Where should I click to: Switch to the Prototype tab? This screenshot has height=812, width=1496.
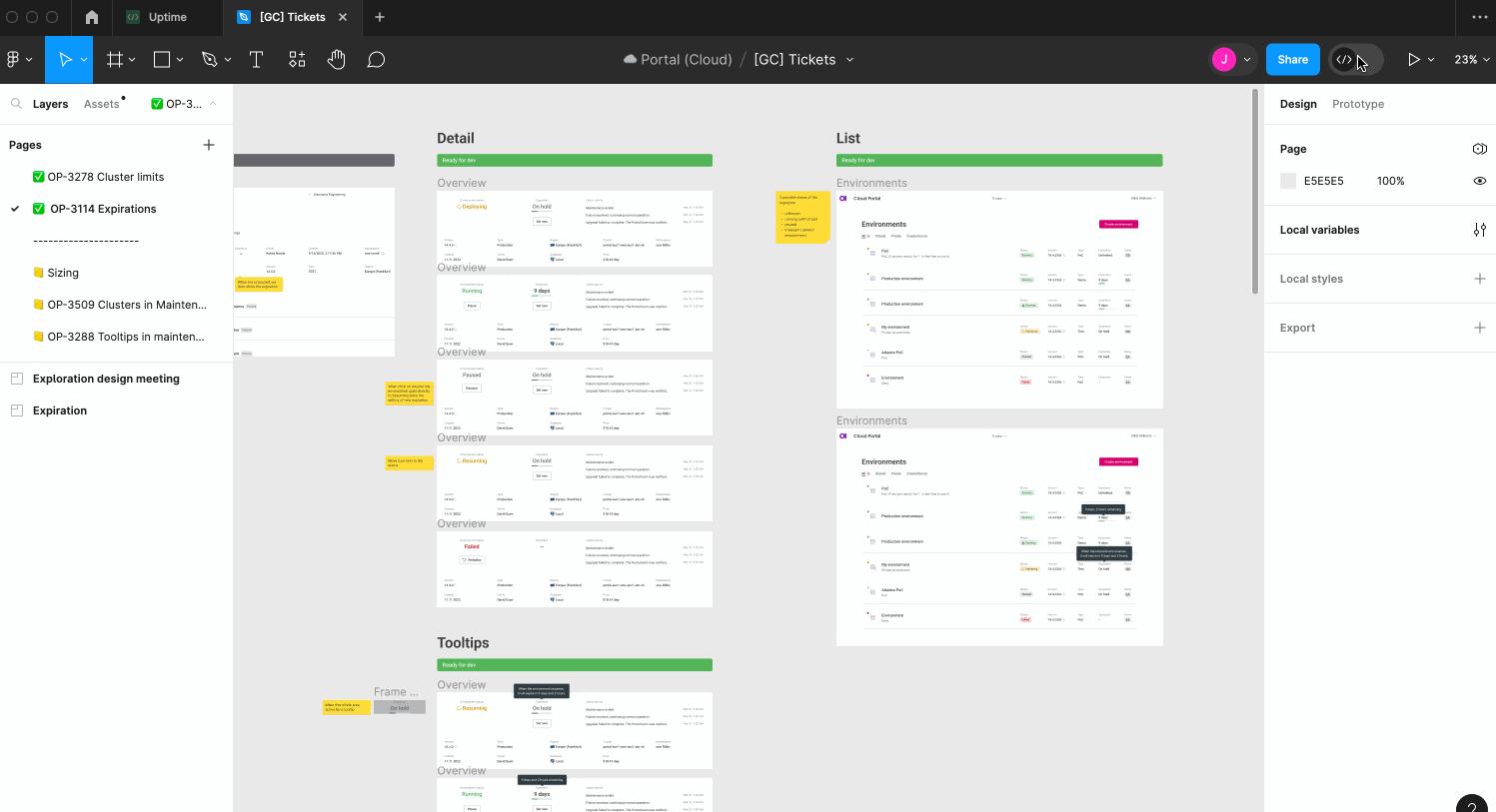coord(1357,104)
